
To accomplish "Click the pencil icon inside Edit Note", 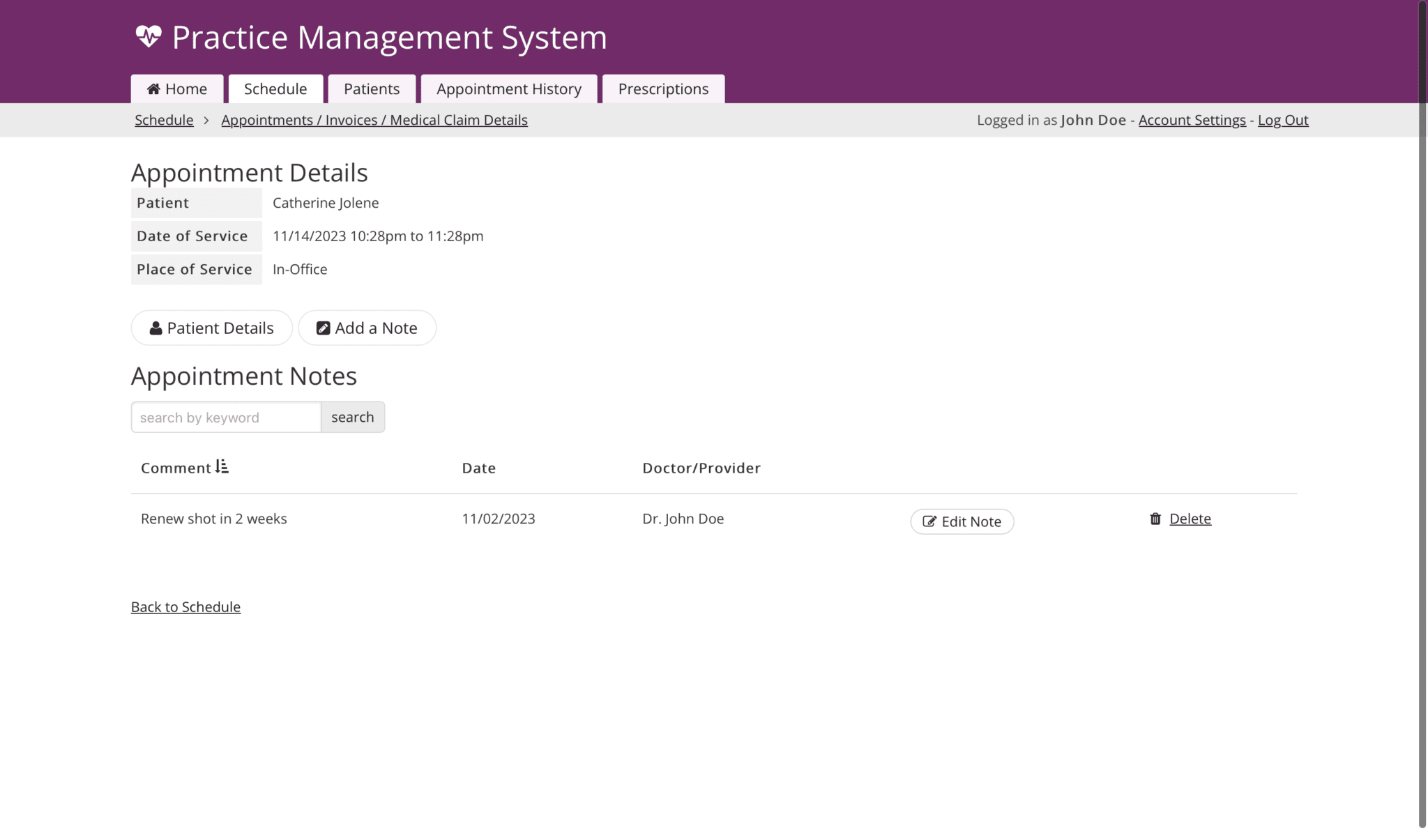I will click(x=928, y=521).
